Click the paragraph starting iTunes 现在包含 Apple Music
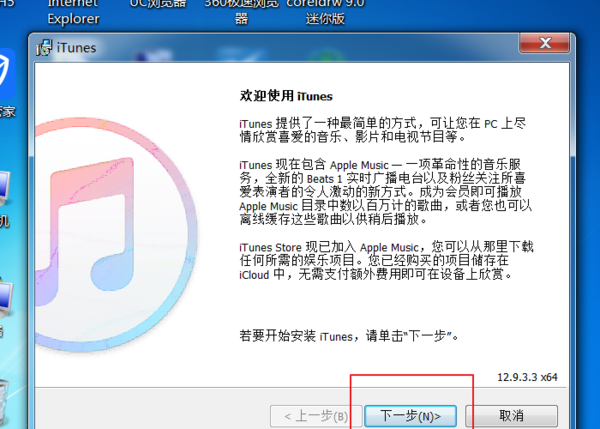The width and height of the screenshot is (600, 429). pyautogui.click(x=385, y=192)
